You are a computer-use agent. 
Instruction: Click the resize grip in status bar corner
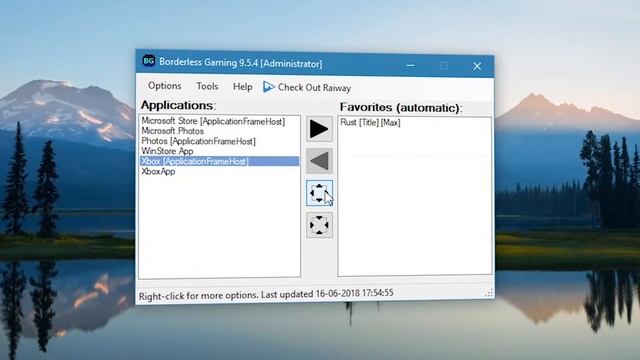click(x=489, y=293)
